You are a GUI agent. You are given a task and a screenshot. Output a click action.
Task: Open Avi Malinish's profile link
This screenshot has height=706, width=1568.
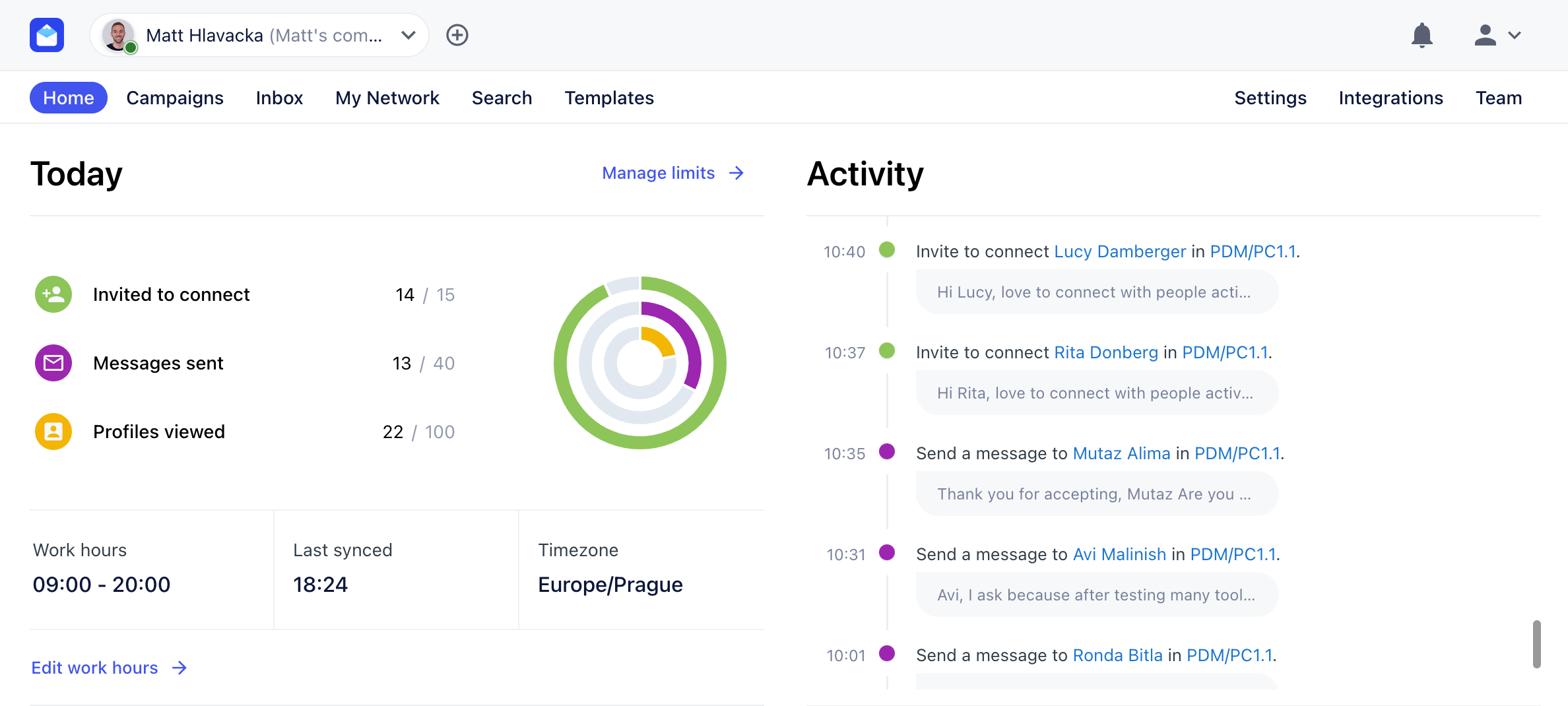[x=1119, y=554]
